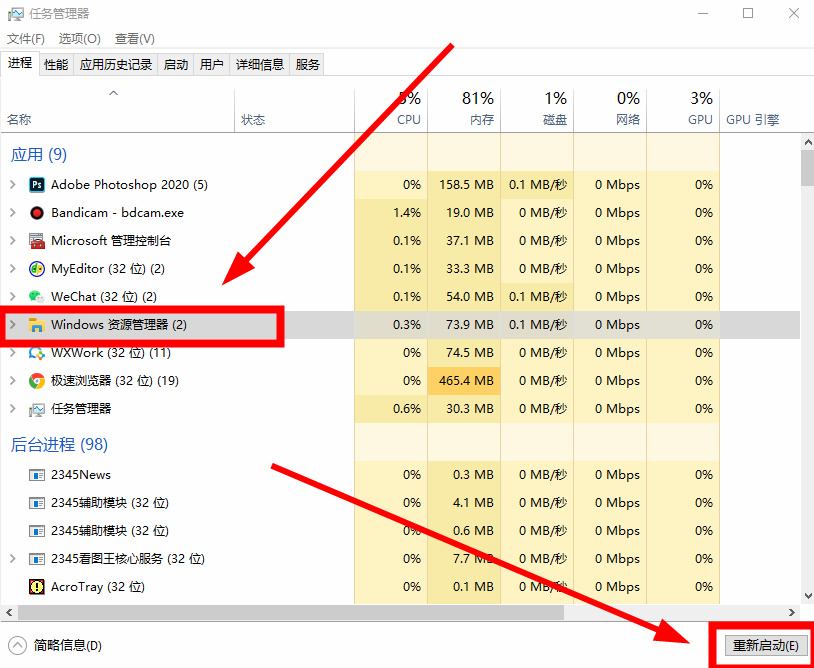Click the Adobe Photoshop 2020 app icon
Viewport: 814px width, 668px height.
(x=36, y=184)
